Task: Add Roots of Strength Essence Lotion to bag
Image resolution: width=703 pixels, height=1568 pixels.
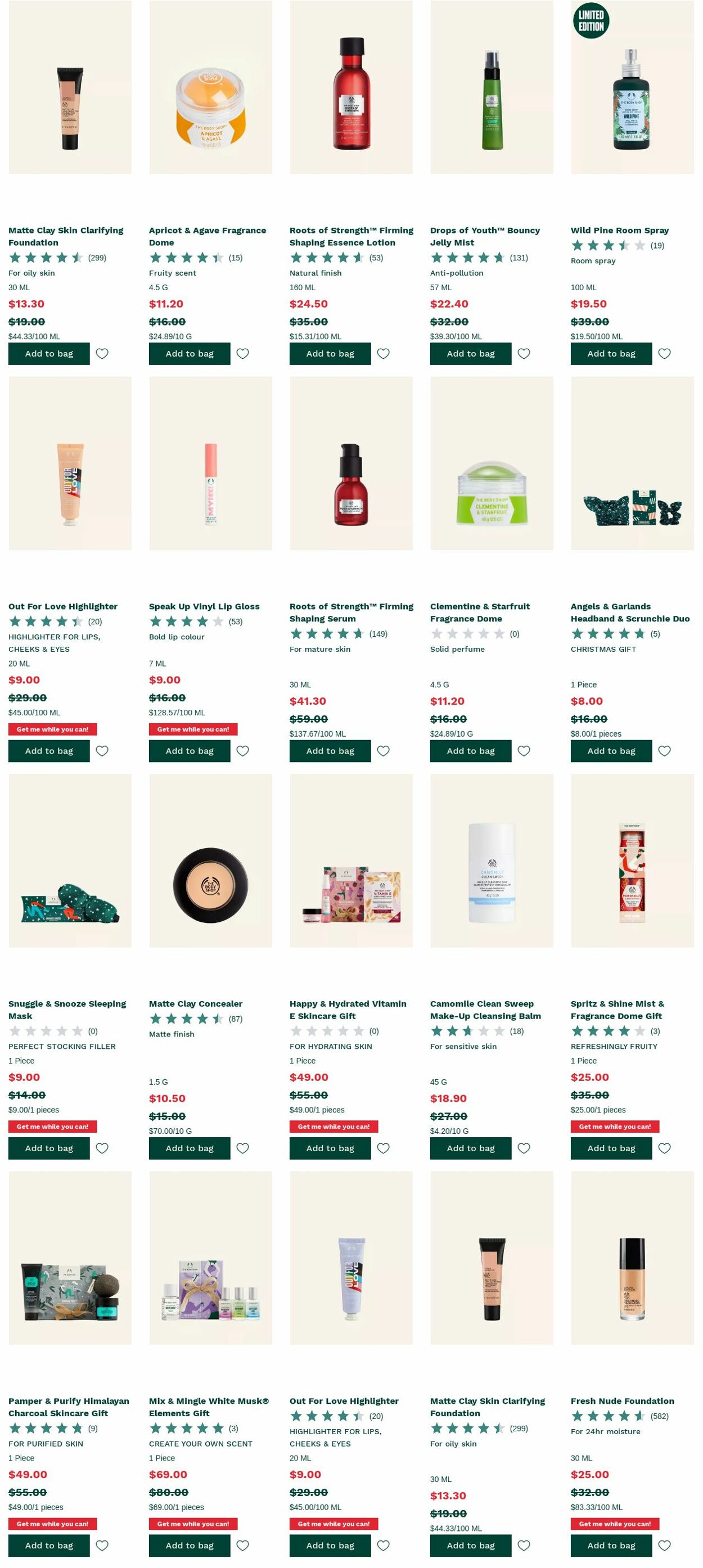Action: click(330, 353)
